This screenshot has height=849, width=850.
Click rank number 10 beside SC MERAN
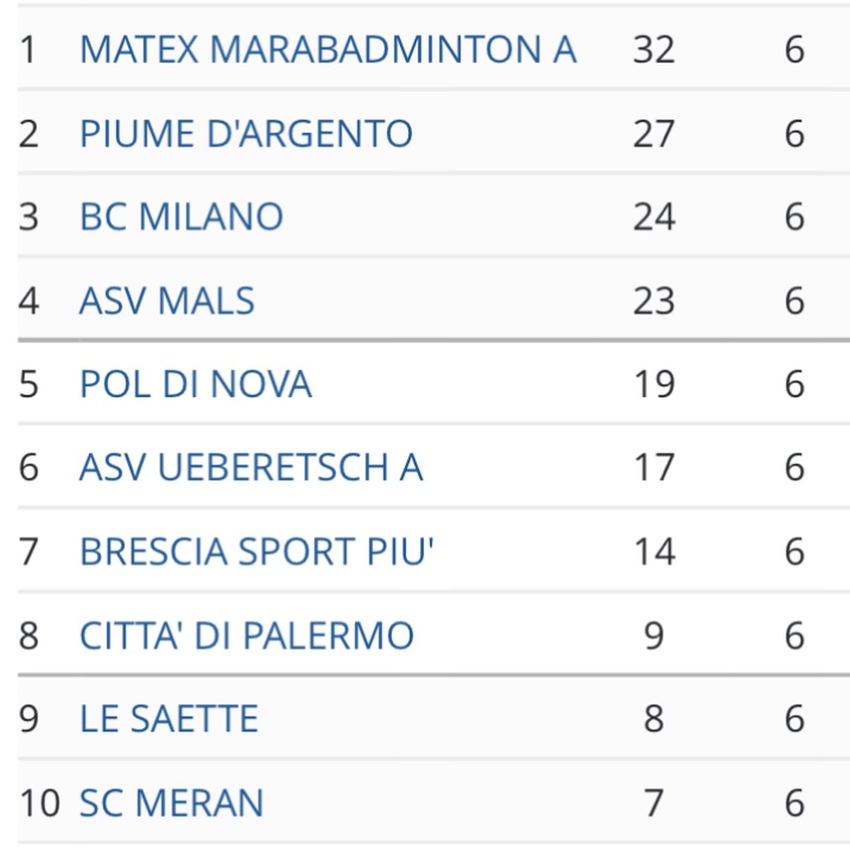pos(40,803)
